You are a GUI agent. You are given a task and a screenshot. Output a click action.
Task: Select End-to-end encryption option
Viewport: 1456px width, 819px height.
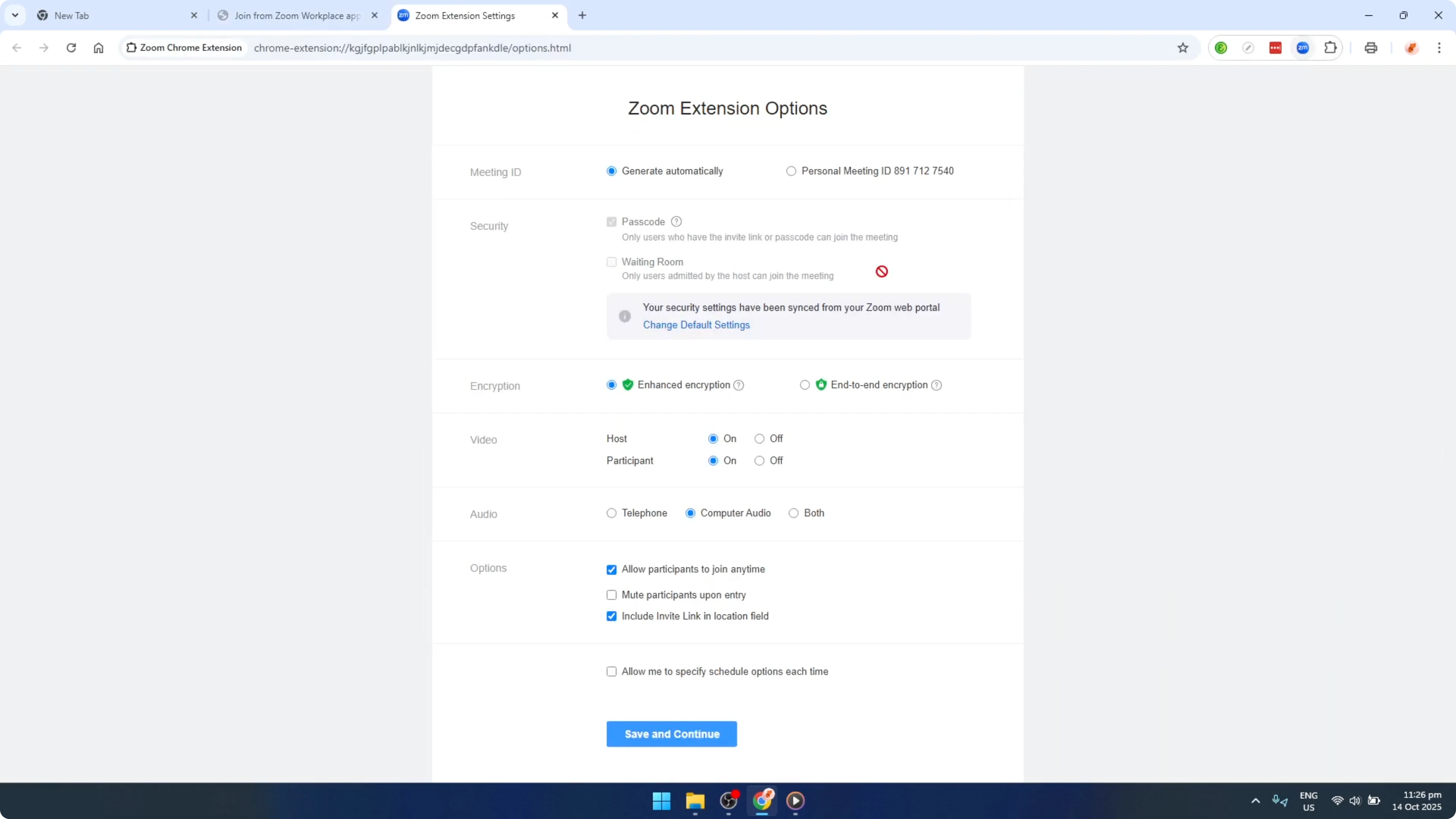[805, 385]
